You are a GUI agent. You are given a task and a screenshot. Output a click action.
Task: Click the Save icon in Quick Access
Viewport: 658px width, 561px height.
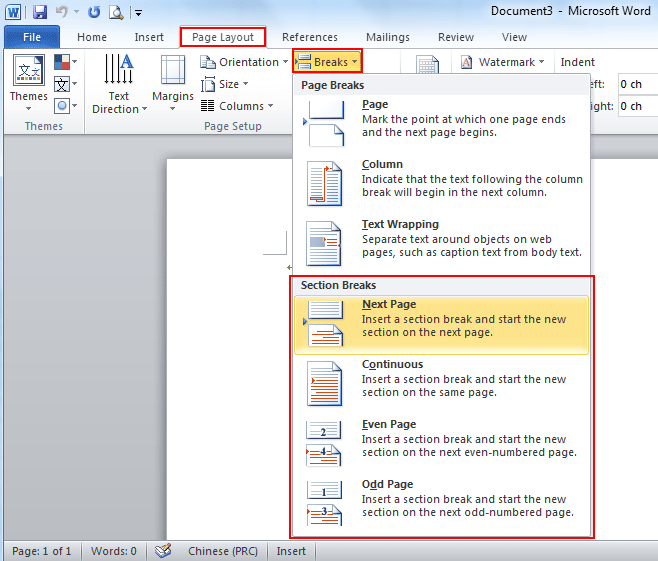tap(40, 12)
